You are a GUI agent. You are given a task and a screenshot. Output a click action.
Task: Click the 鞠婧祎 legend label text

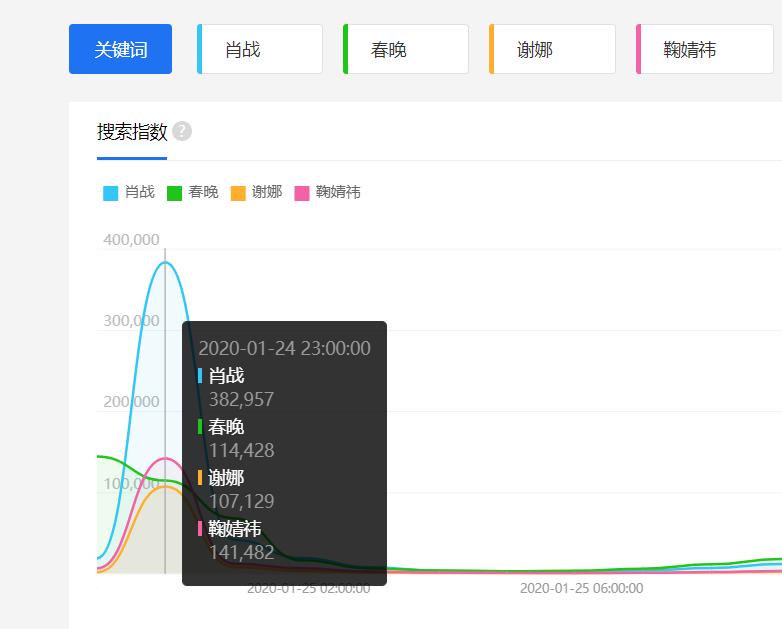[x=338, y=192]
